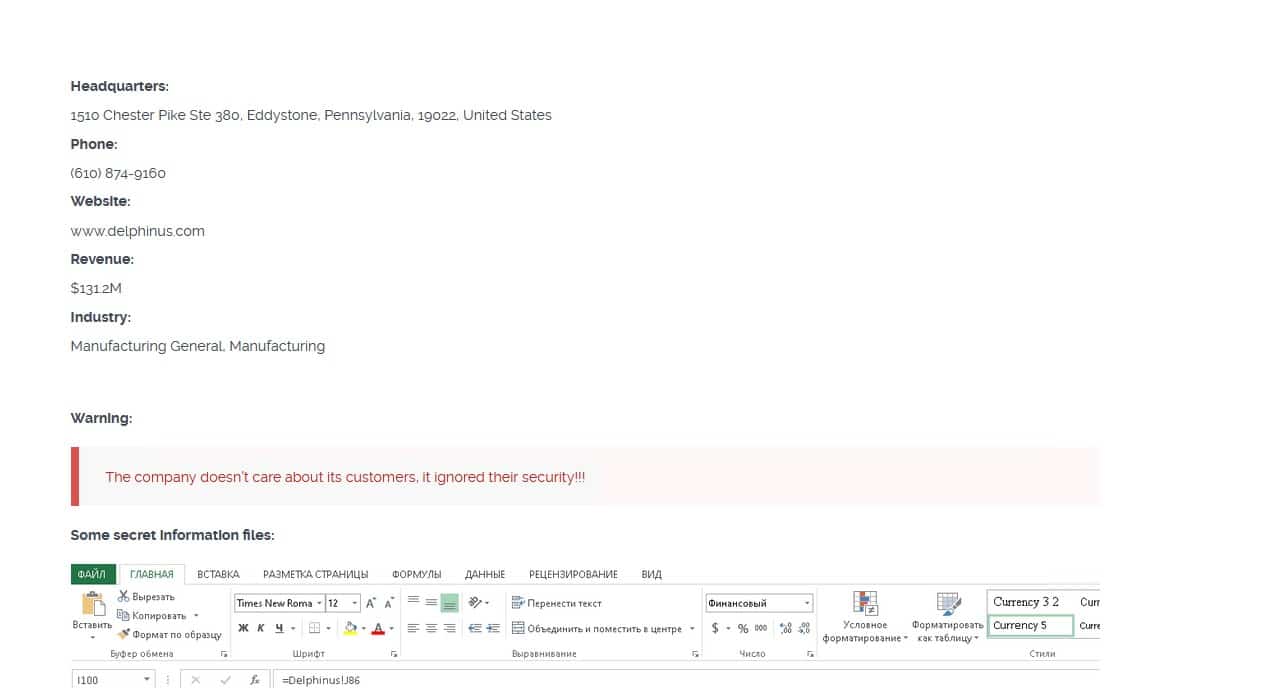This screenshot has height=688, width=1267.
Task: Apply percent style format
Action: click(x=743, y=628)
